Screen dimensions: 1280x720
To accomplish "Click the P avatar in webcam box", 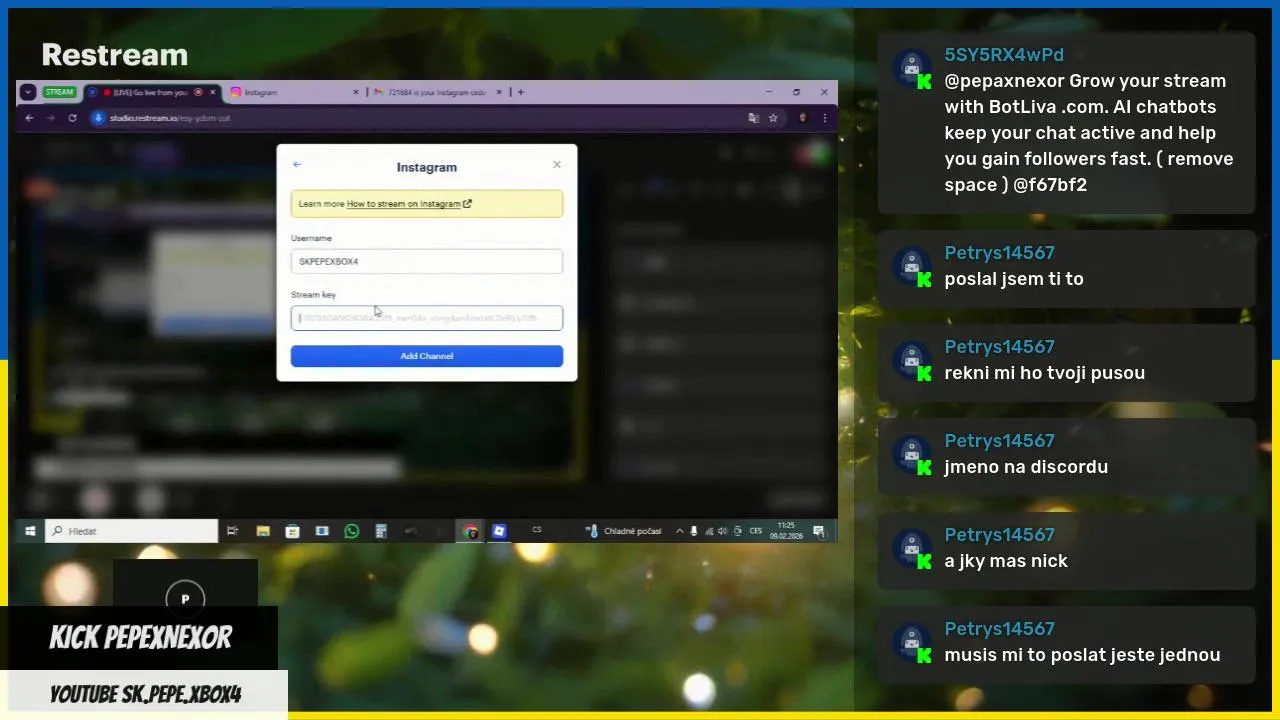I will pos(185,598).
